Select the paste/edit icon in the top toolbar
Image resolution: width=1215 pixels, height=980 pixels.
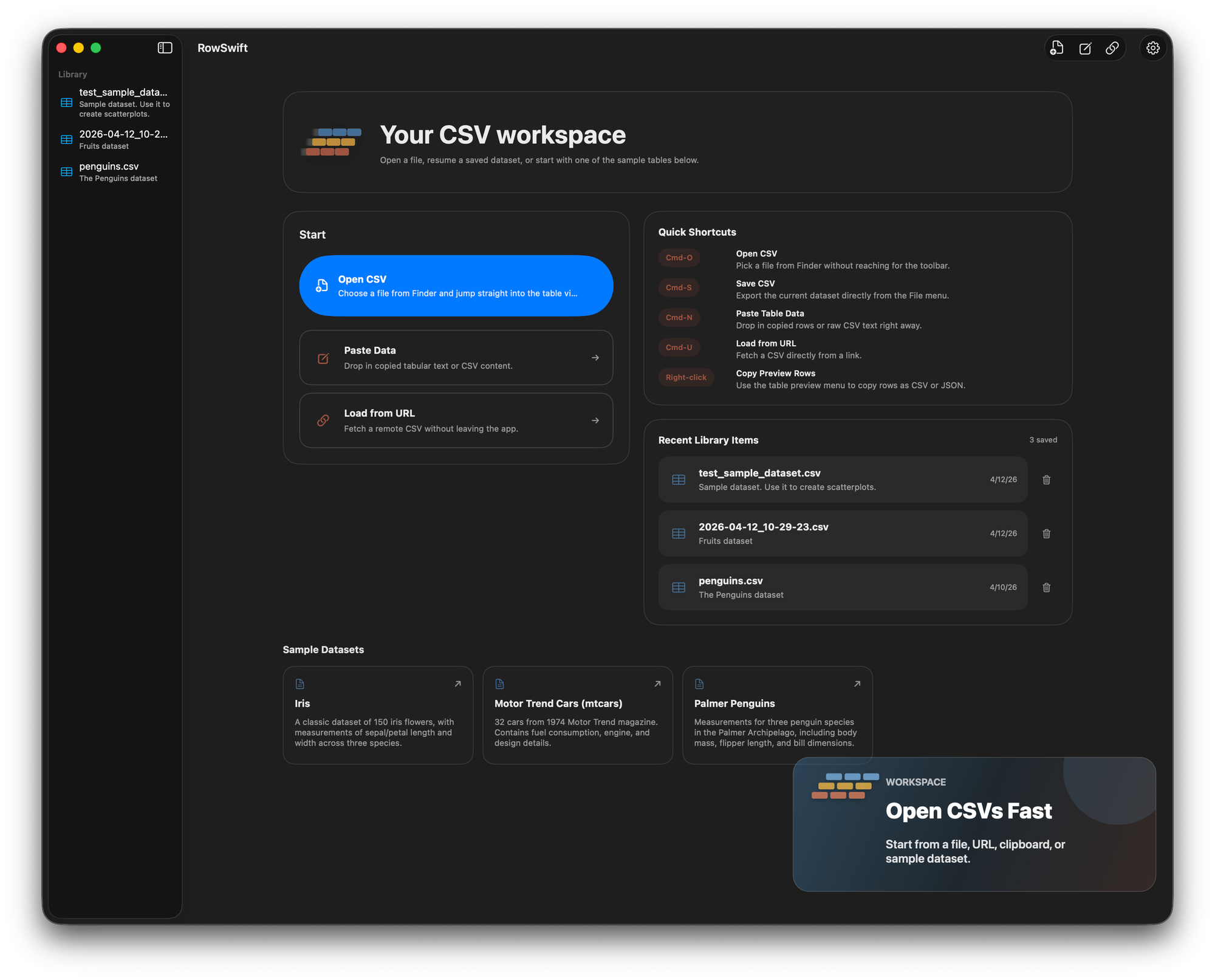(1085, 47)
